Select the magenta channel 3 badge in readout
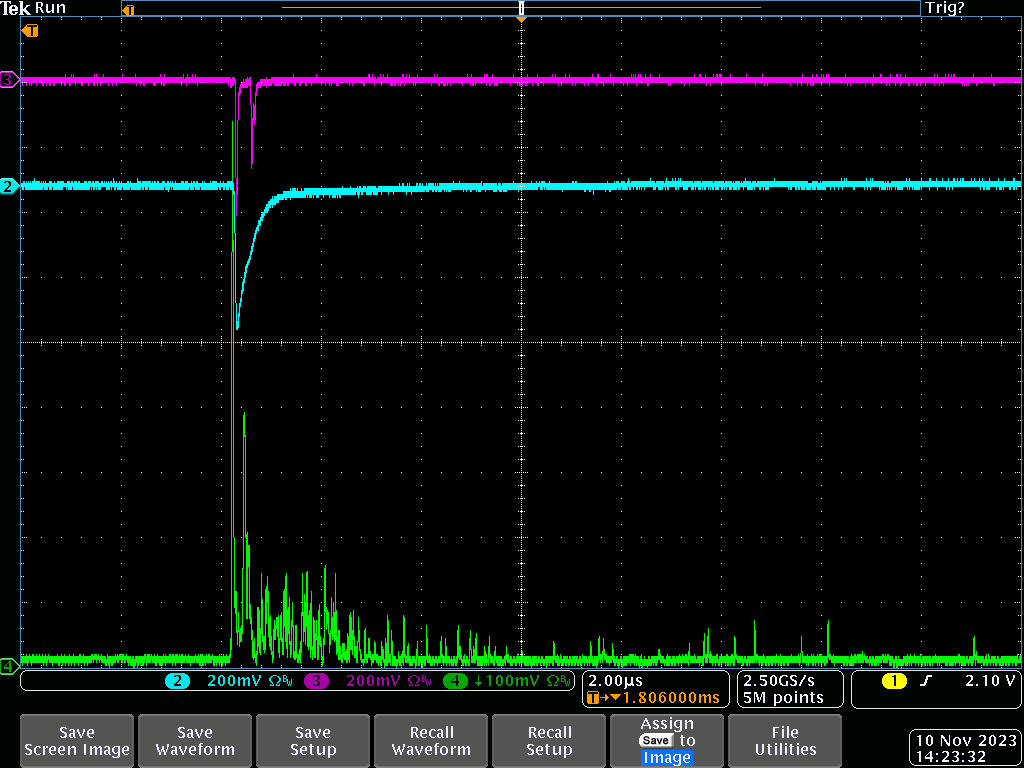 tap(316, 681)
